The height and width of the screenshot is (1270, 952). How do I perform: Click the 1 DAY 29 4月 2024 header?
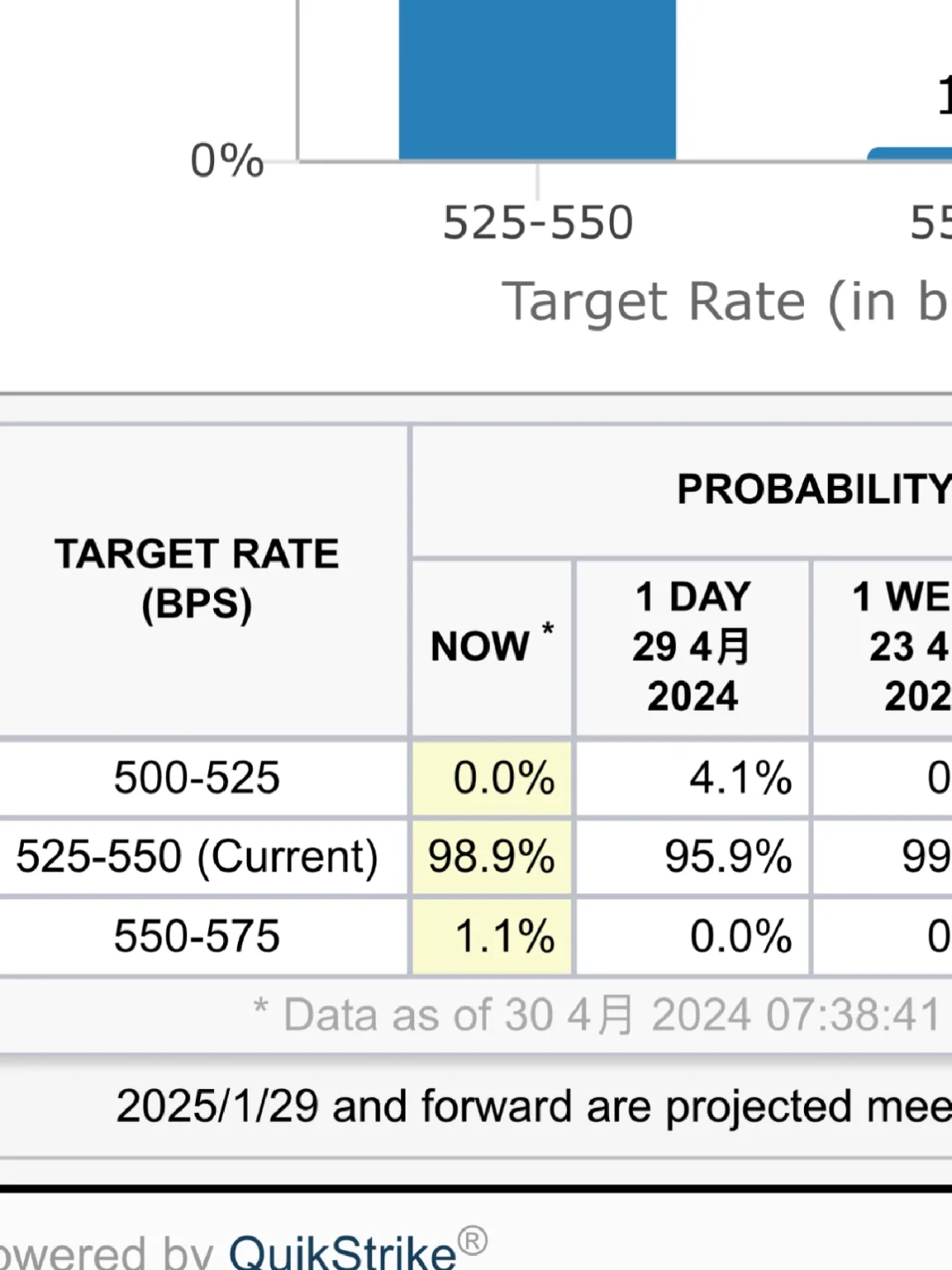pos(693,646)
